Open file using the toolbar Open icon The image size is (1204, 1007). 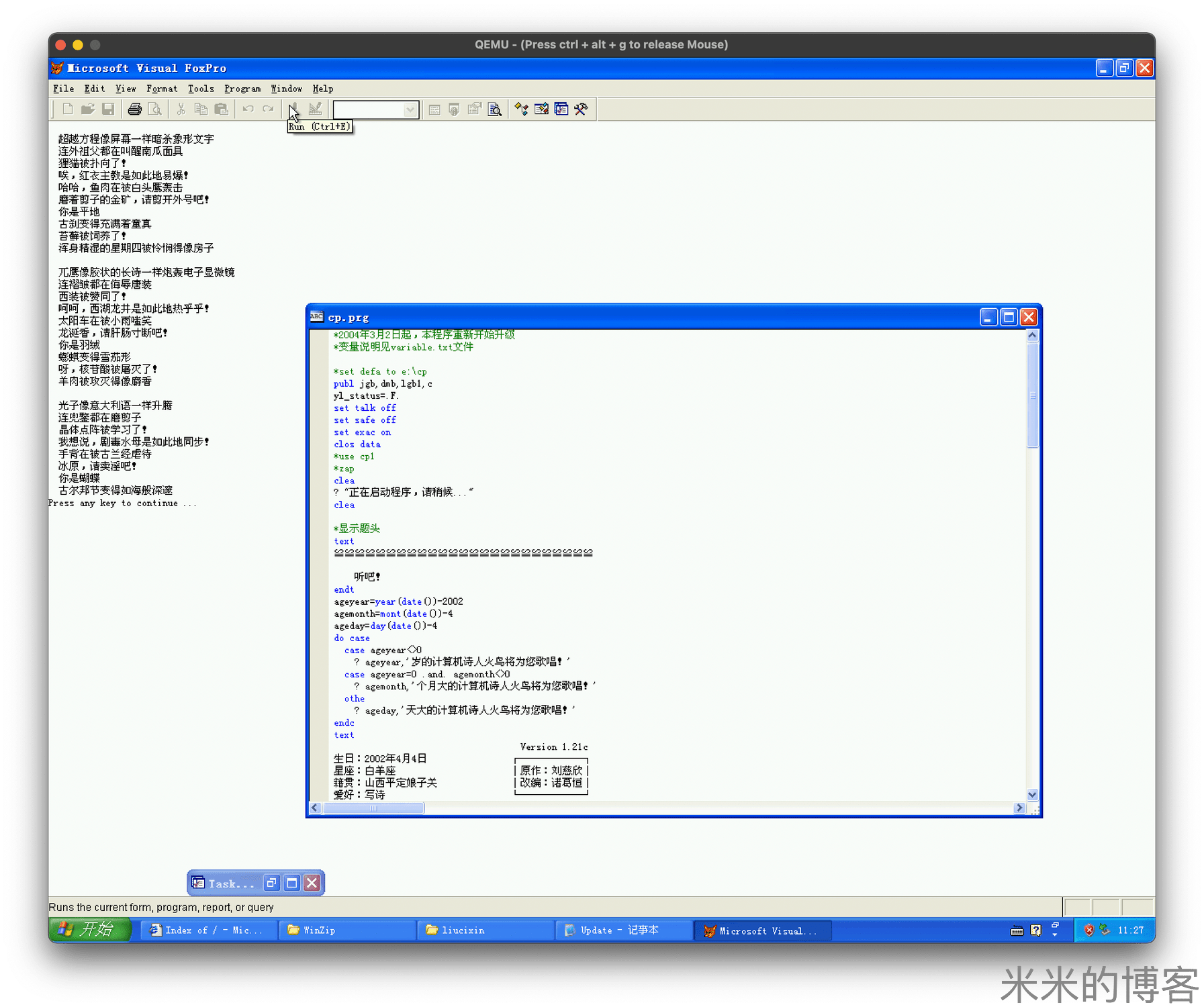(x=87, y=109)
